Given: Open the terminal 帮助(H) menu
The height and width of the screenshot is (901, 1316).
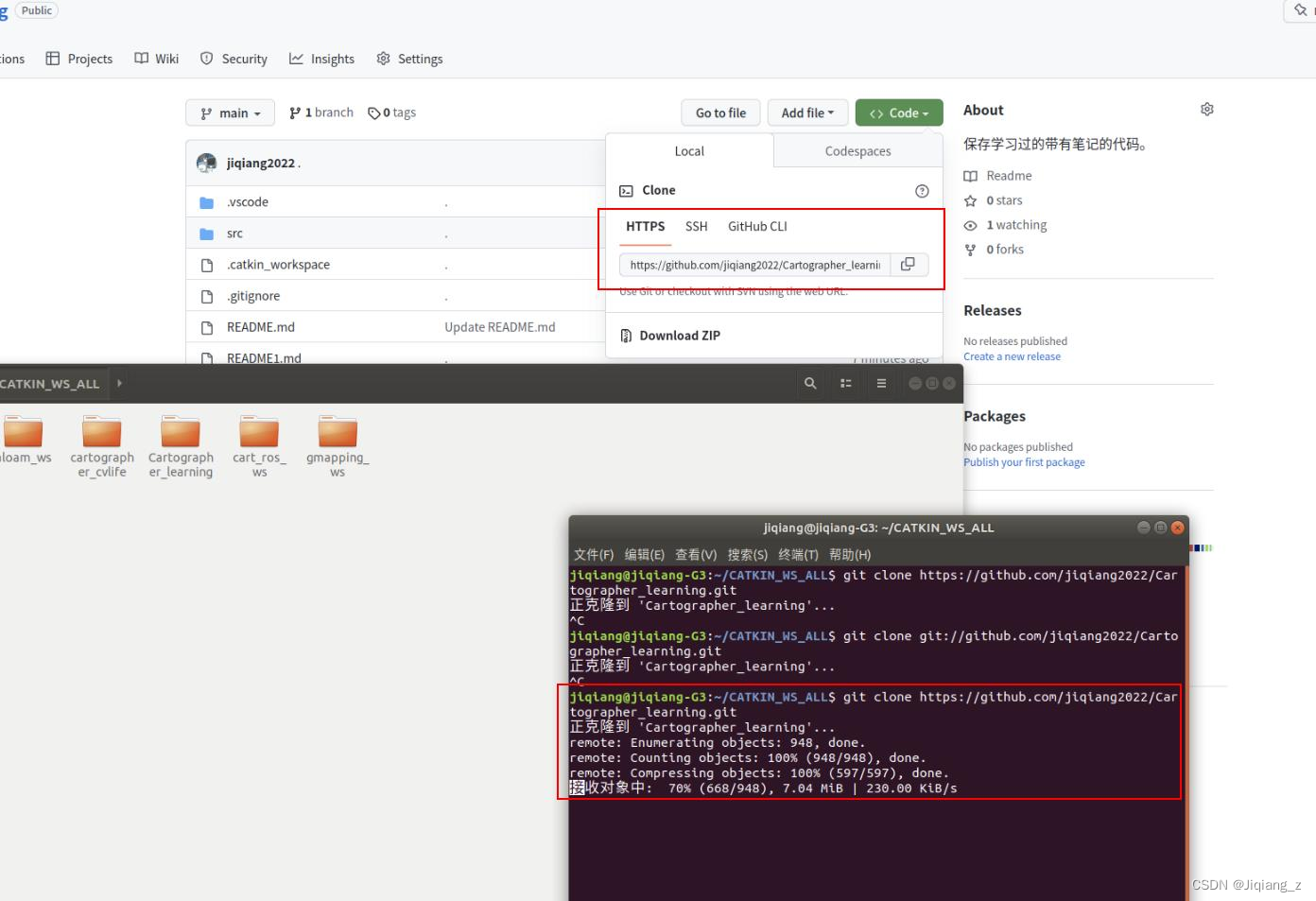Looking at the screenshot, I should coord(851,555).
